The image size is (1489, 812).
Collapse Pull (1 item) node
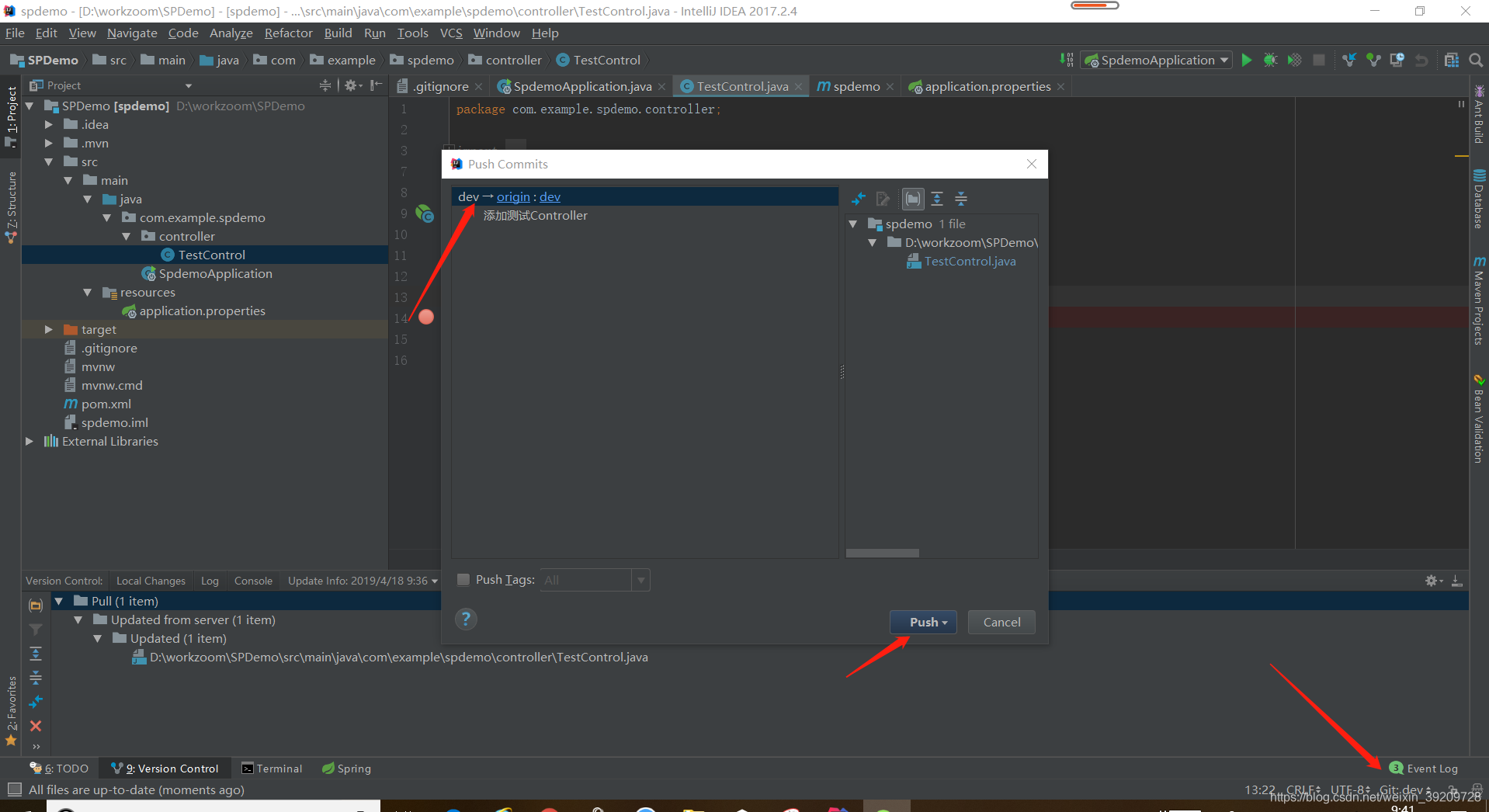pos(58,601)
